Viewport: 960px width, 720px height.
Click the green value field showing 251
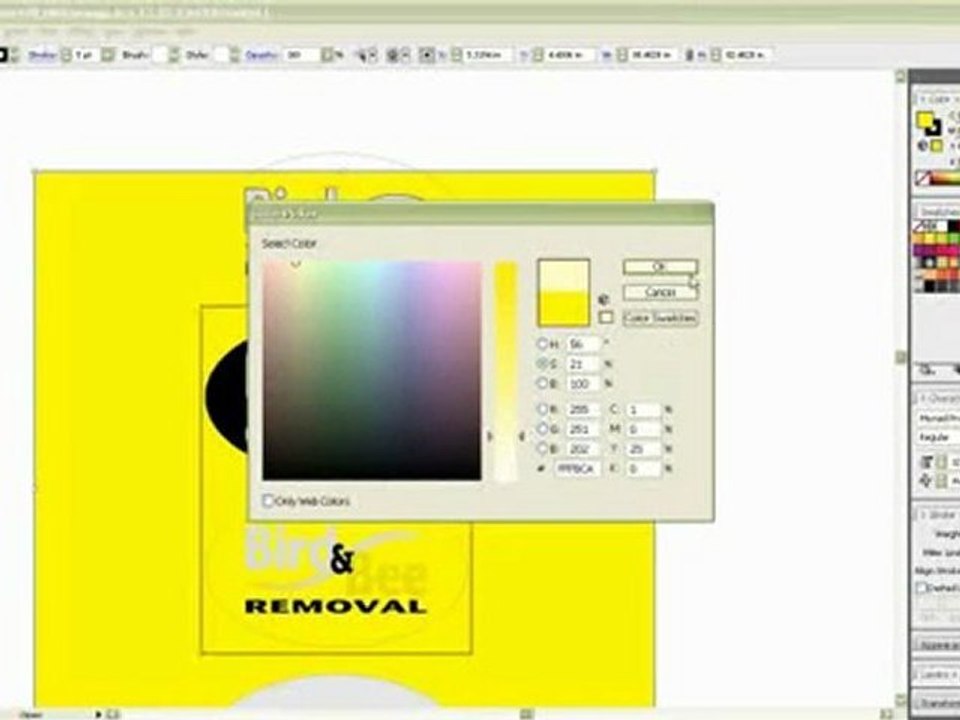pos(582,429)
